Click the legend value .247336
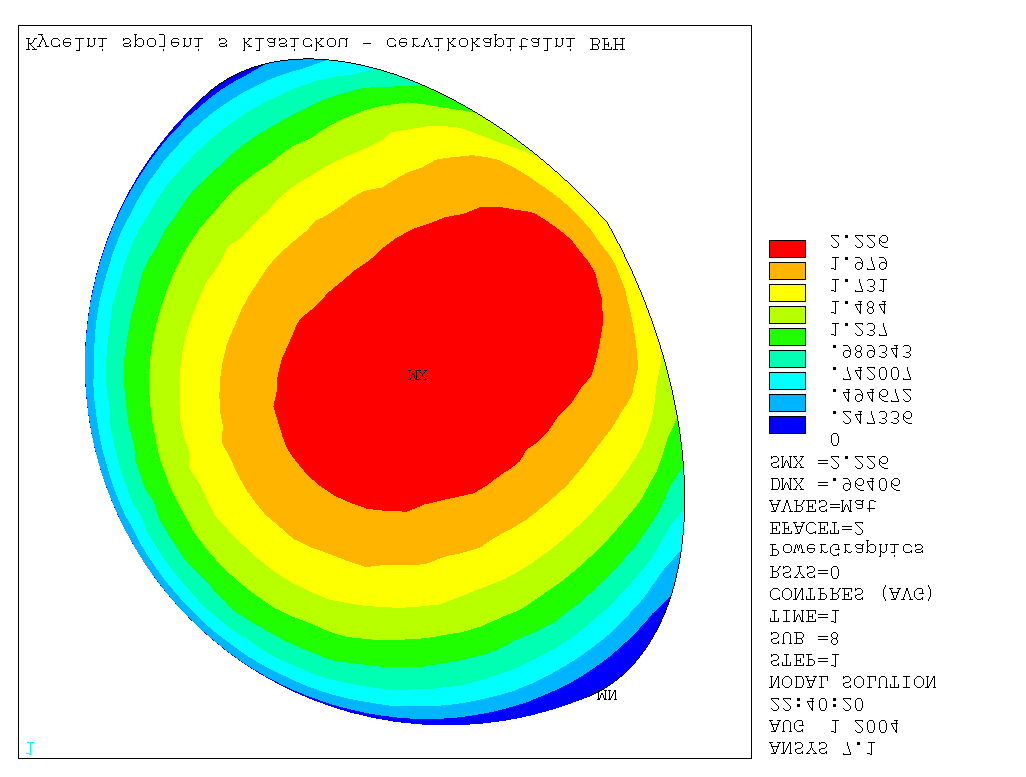 pos(871,417)
